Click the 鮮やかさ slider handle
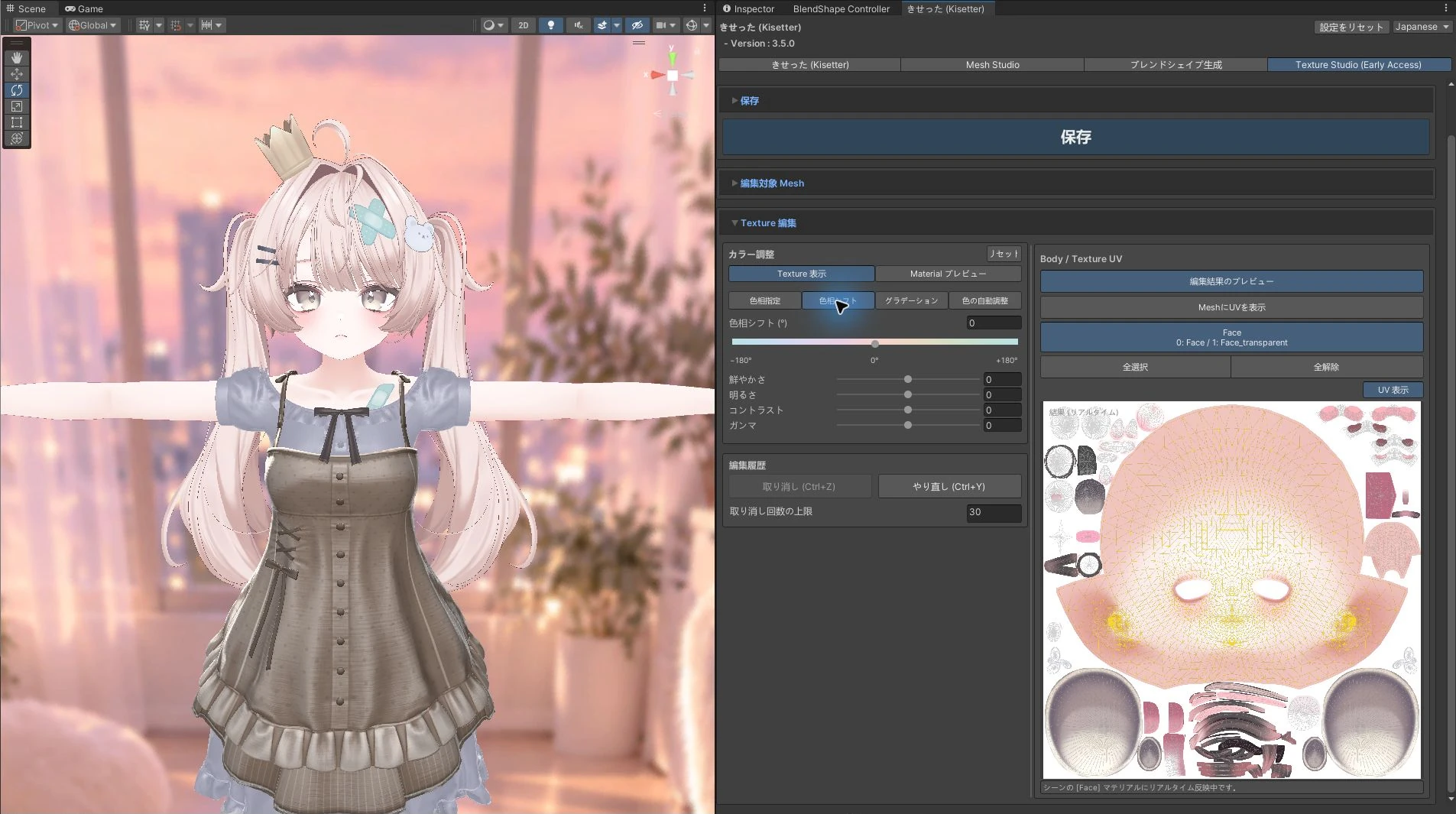This screenshot has height=814, width=1456. [908, 380]
